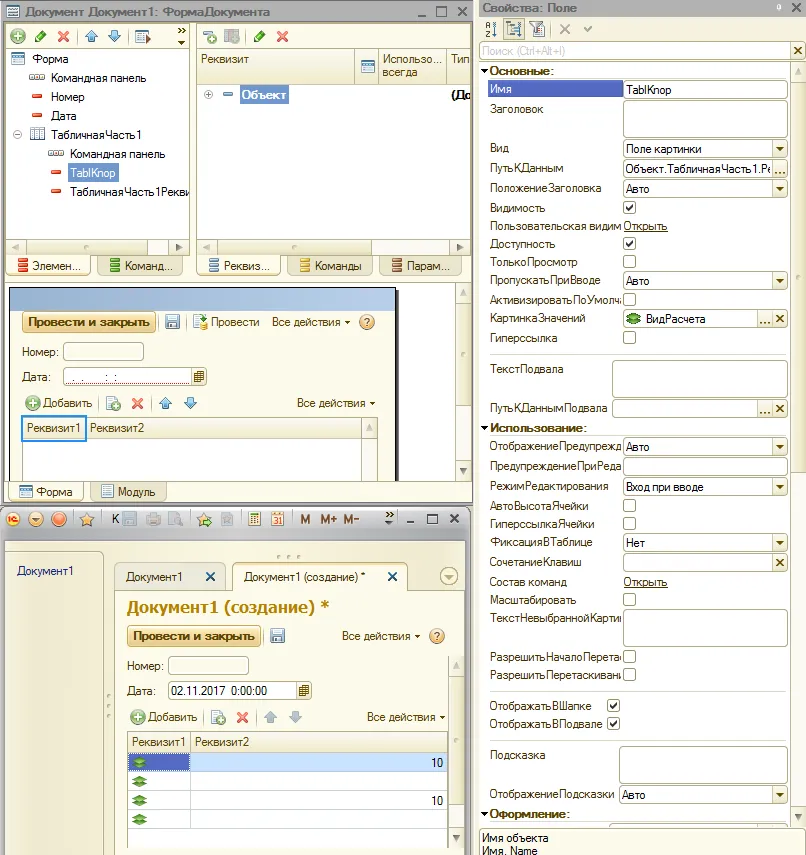Open calculator icon in running app toolbar
The width and height of the screenshot is (806, 855).
254,519
